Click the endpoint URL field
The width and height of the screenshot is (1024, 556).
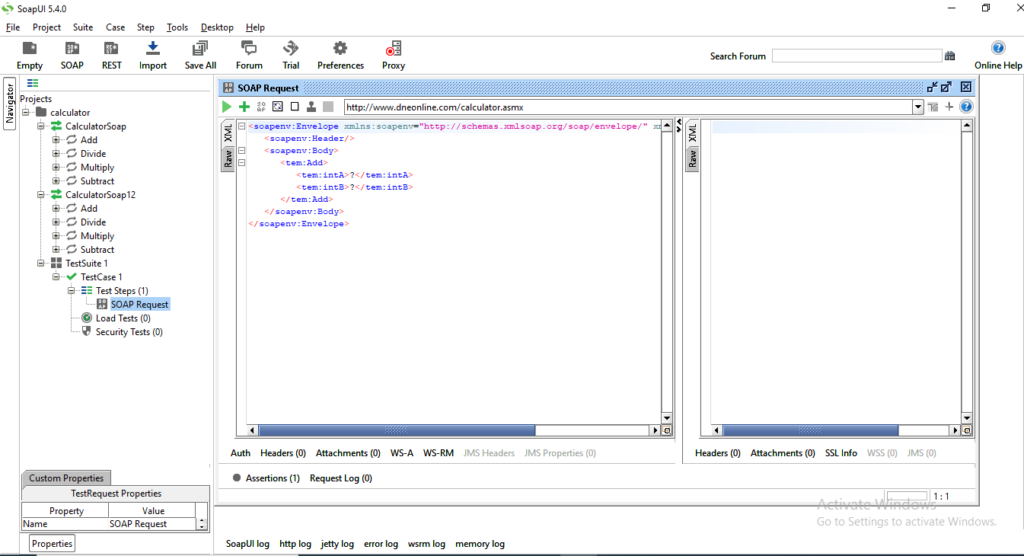tap(628, 107)
